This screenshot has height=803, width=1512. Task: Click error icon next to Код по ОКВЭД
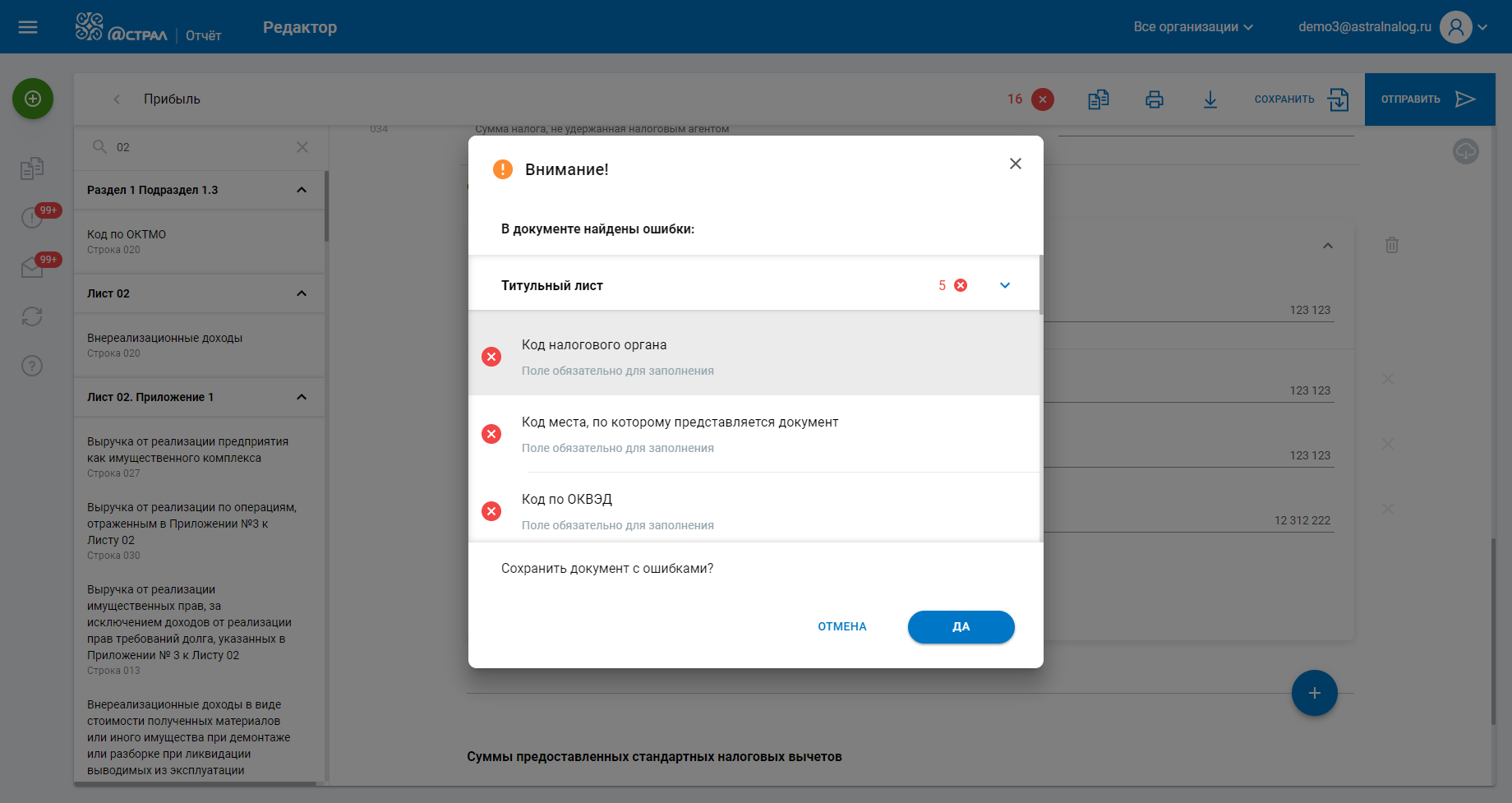(x=491, y=511)
